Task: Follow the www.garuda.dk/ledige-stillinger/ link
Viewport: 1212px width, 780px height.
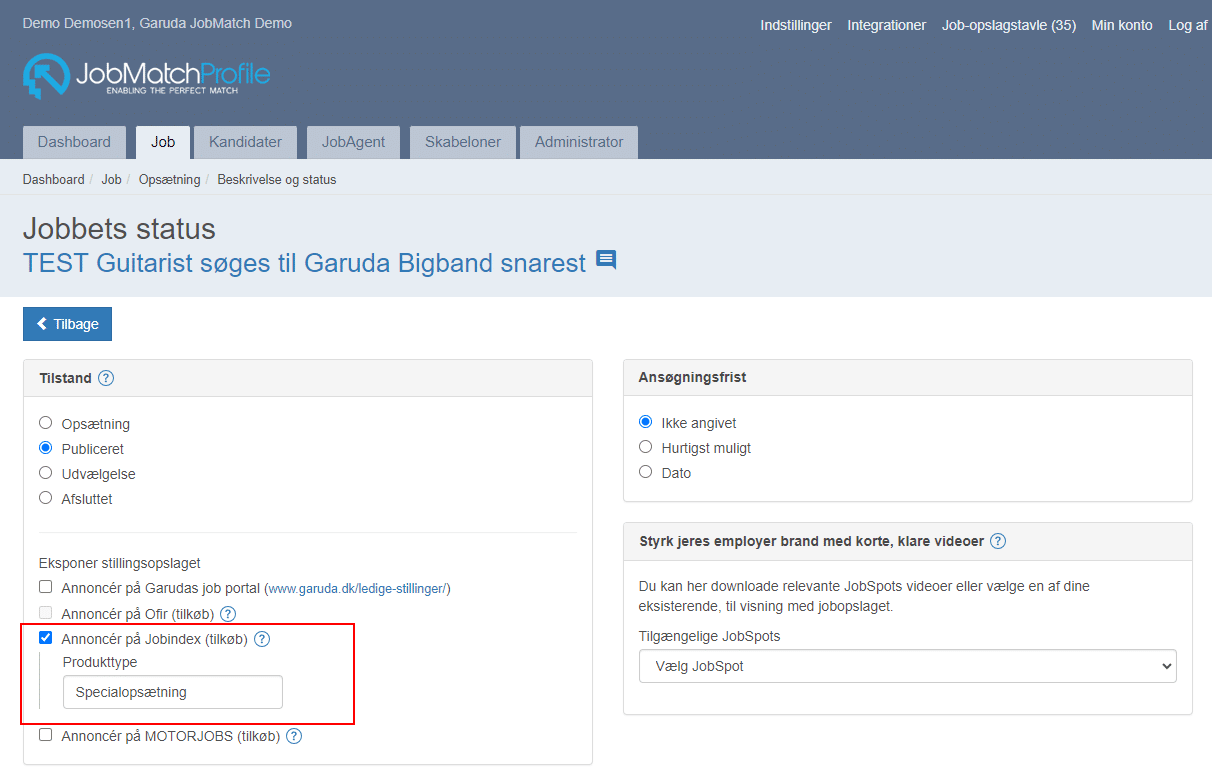Action: pos(357,589)
